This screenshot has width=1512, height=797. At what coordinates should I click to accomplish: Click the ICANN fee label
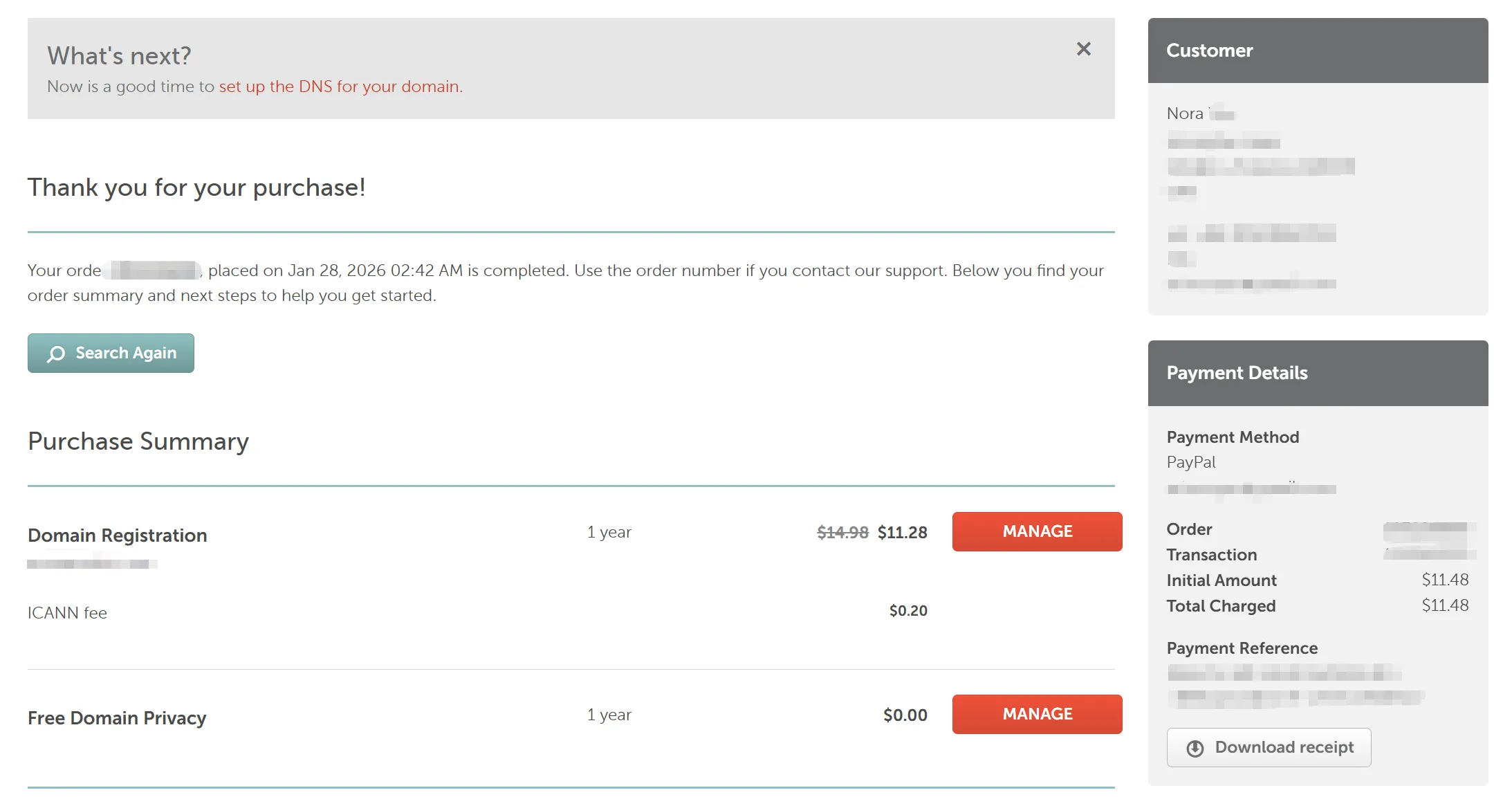(x=67, y=613)
